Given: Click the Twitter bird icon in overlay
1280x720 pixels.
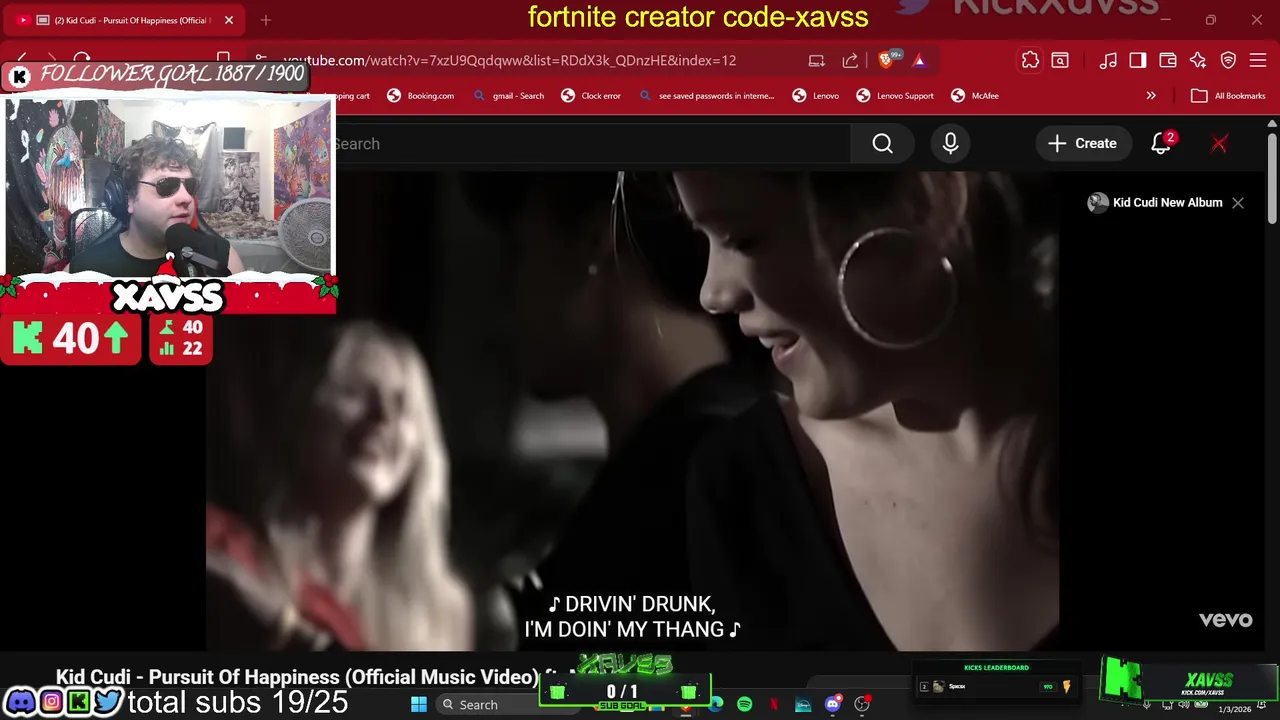Looking at the screenshot, I should (107, 702).
